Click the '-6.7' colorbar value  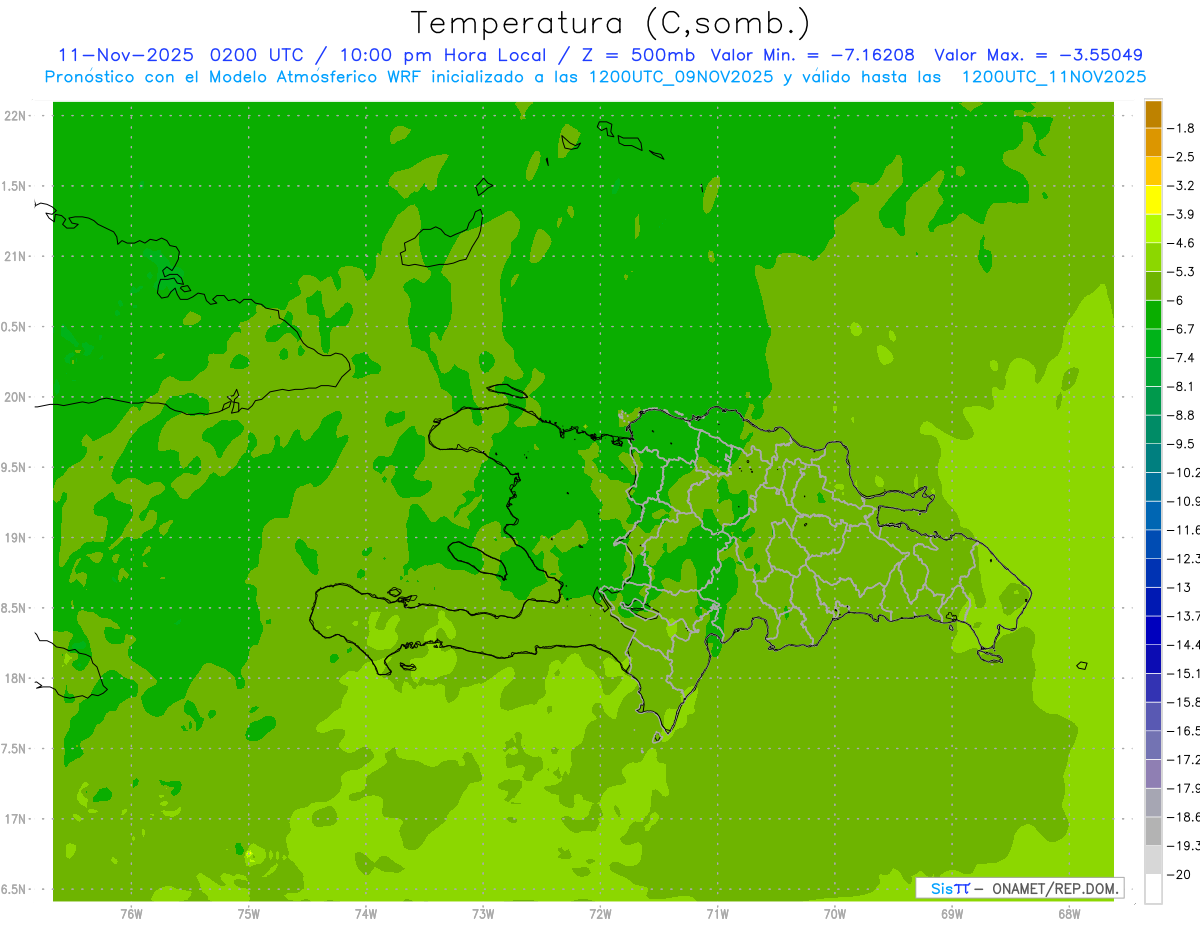pos(1182,329)
